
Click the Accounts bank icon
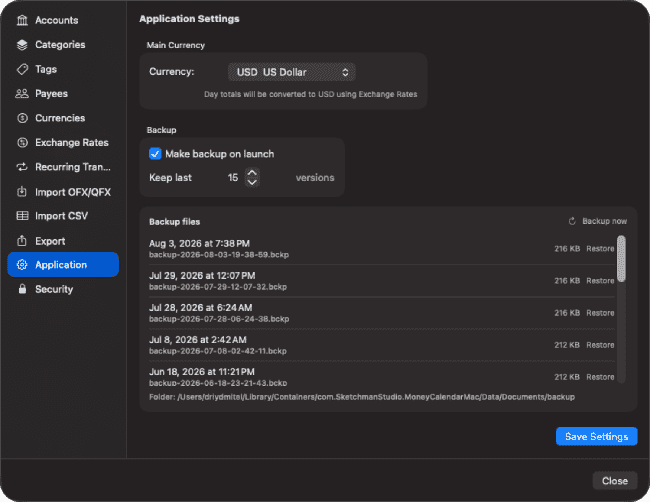pos(22,20)
